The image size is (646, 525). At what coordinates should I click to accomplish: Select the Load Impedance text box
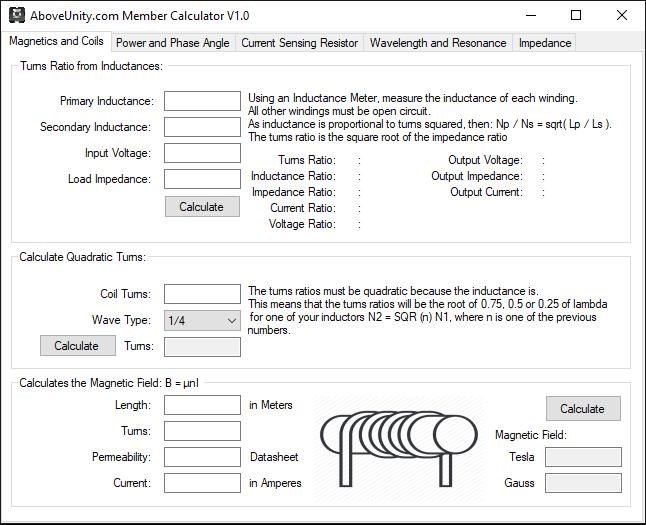pyautogui.click(x=202, y=179)
